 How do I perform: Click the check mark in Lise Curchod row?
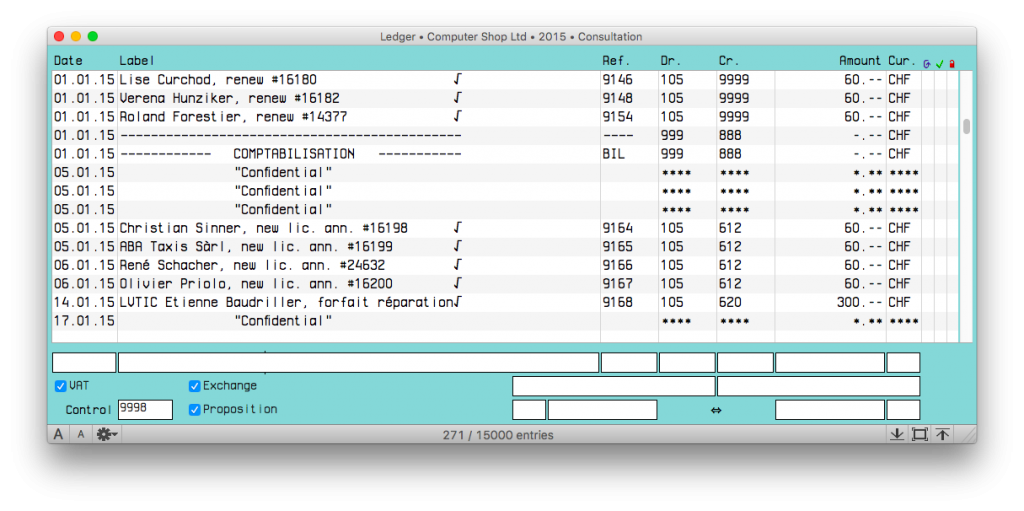click(458, 80)
